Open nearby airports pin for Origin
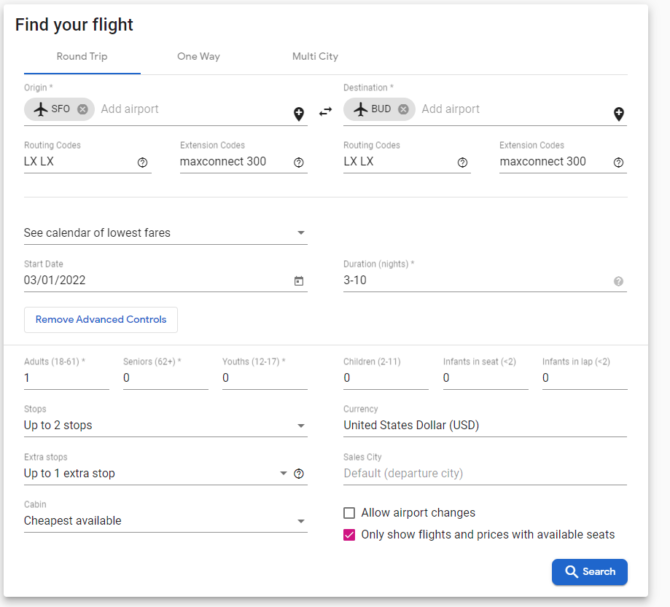670x607 pixels. coord(299,114)
